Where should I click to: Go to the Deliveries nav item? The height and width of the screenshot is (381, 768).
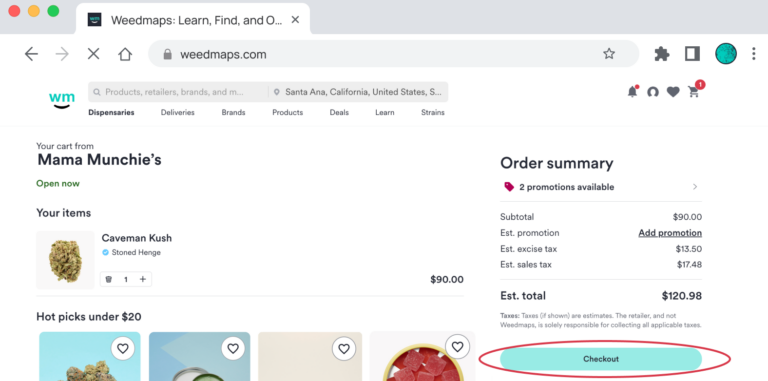[x=178, y=113]
